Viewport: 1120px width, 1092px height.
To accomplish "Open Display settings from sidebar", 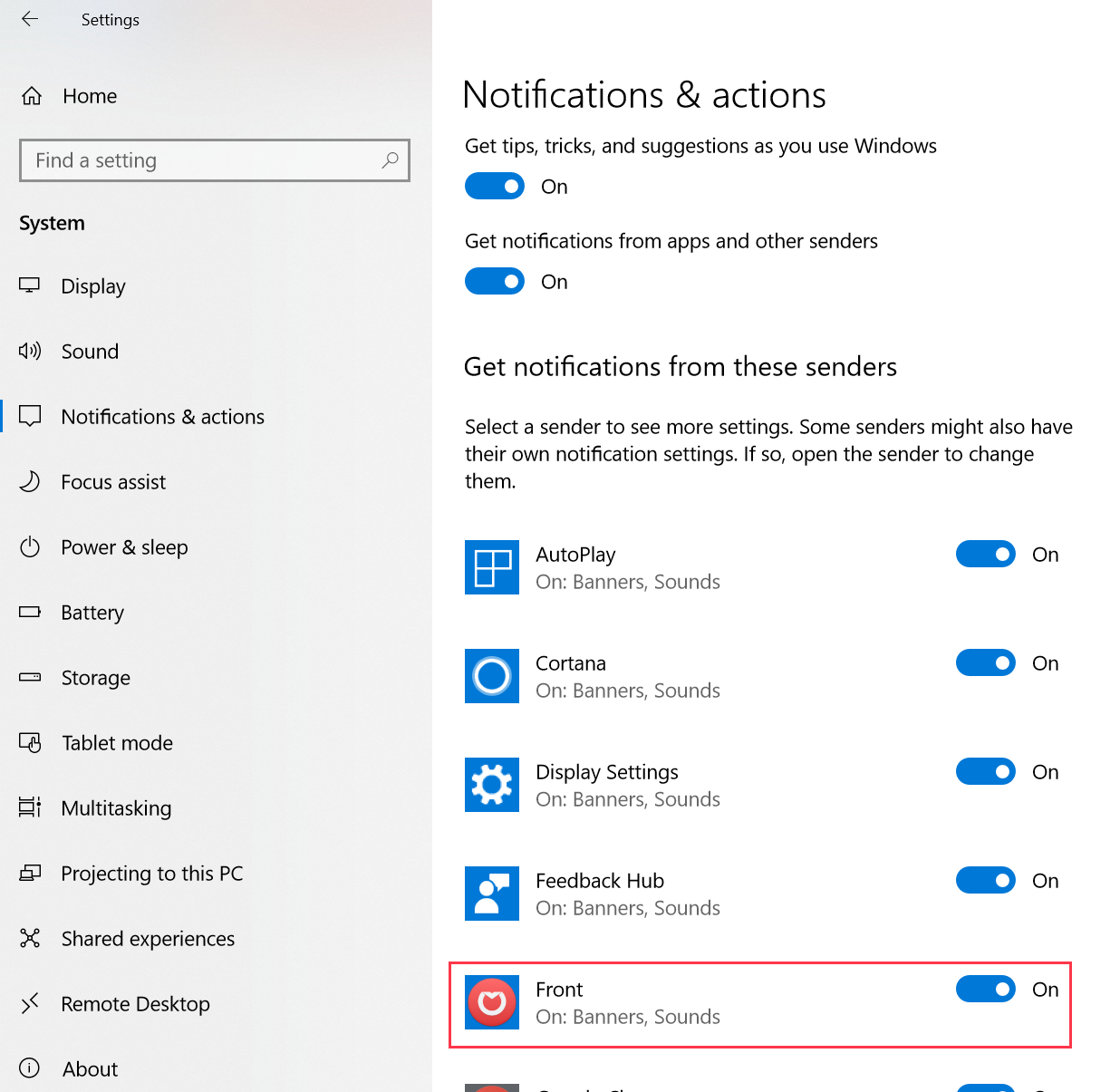I will pos(92,286).
